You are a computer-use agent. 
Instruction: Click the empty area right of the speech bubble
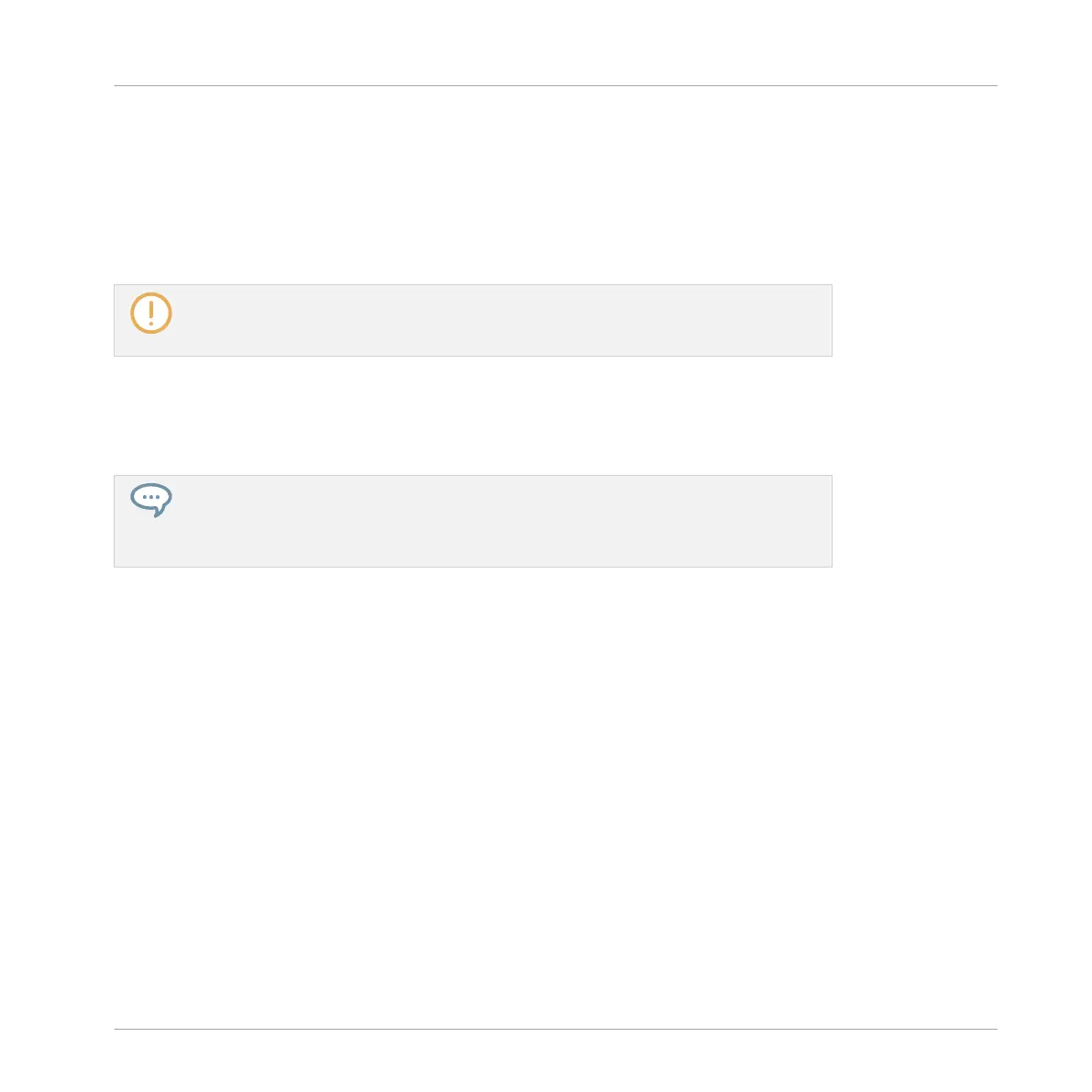tap(502, 521)
